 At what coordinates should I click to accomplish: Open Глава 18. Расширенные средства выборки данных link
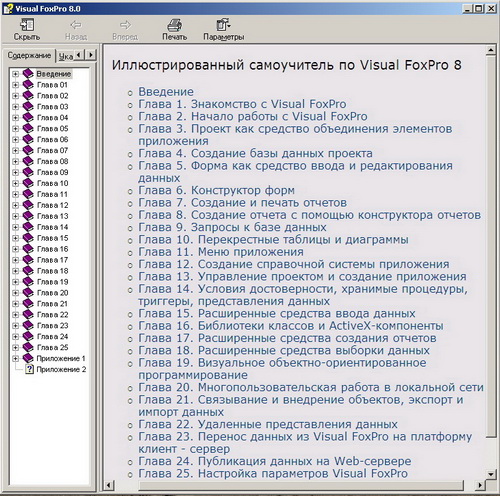coord(284,350)
